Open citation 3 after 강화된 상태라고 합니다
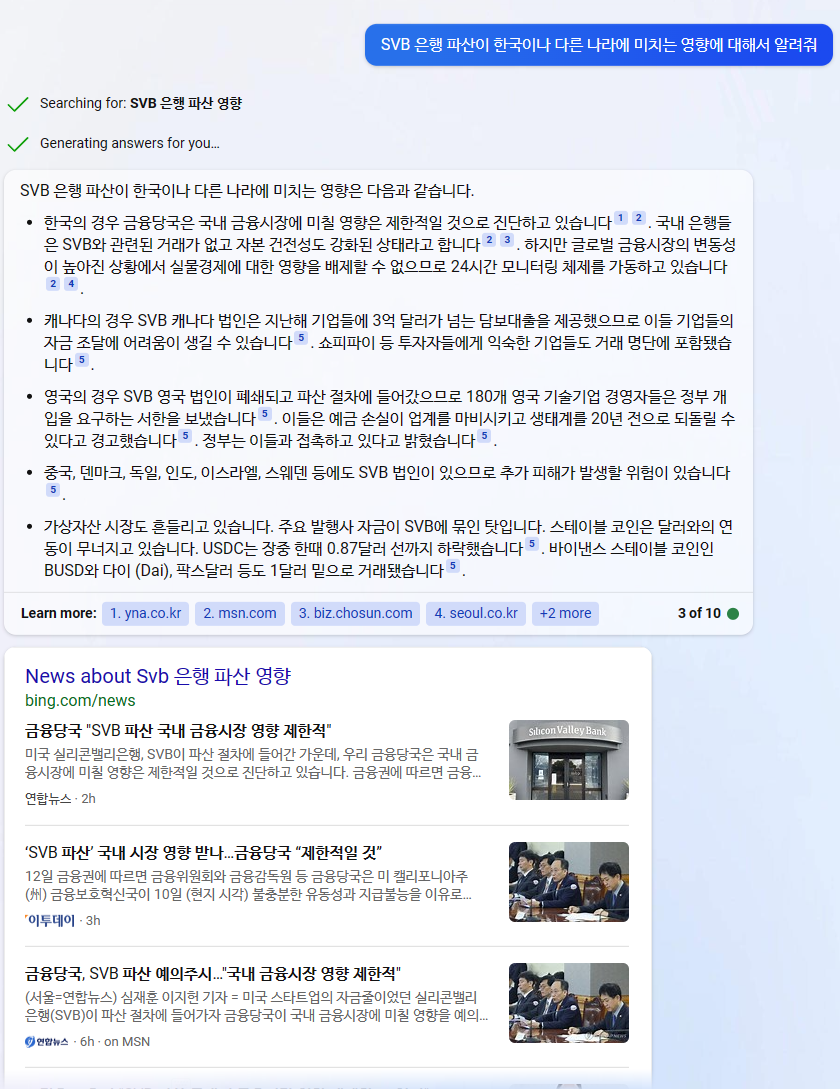 (507, 240)
